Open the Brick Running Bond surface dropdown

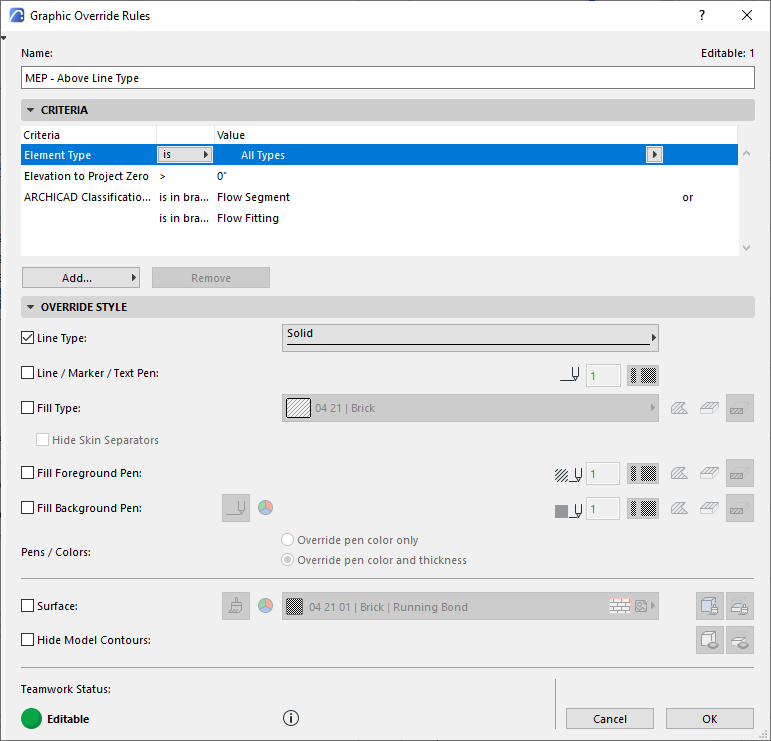tap(470, 606)
